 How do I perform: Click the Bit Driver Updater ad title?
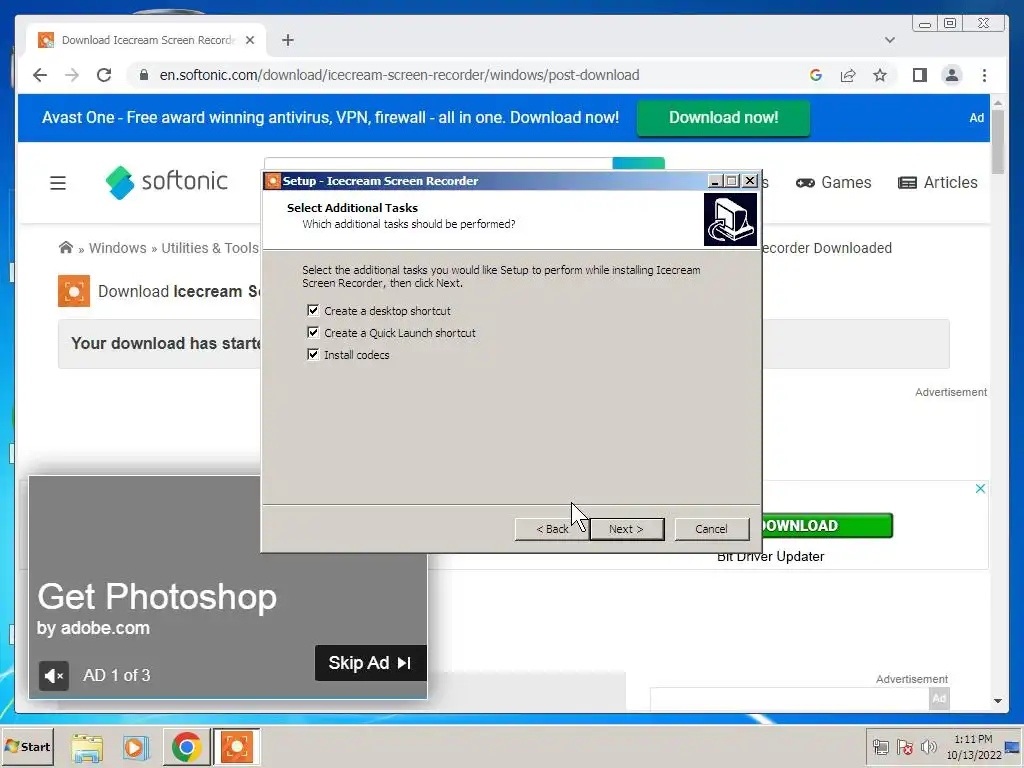click(771, 557)
